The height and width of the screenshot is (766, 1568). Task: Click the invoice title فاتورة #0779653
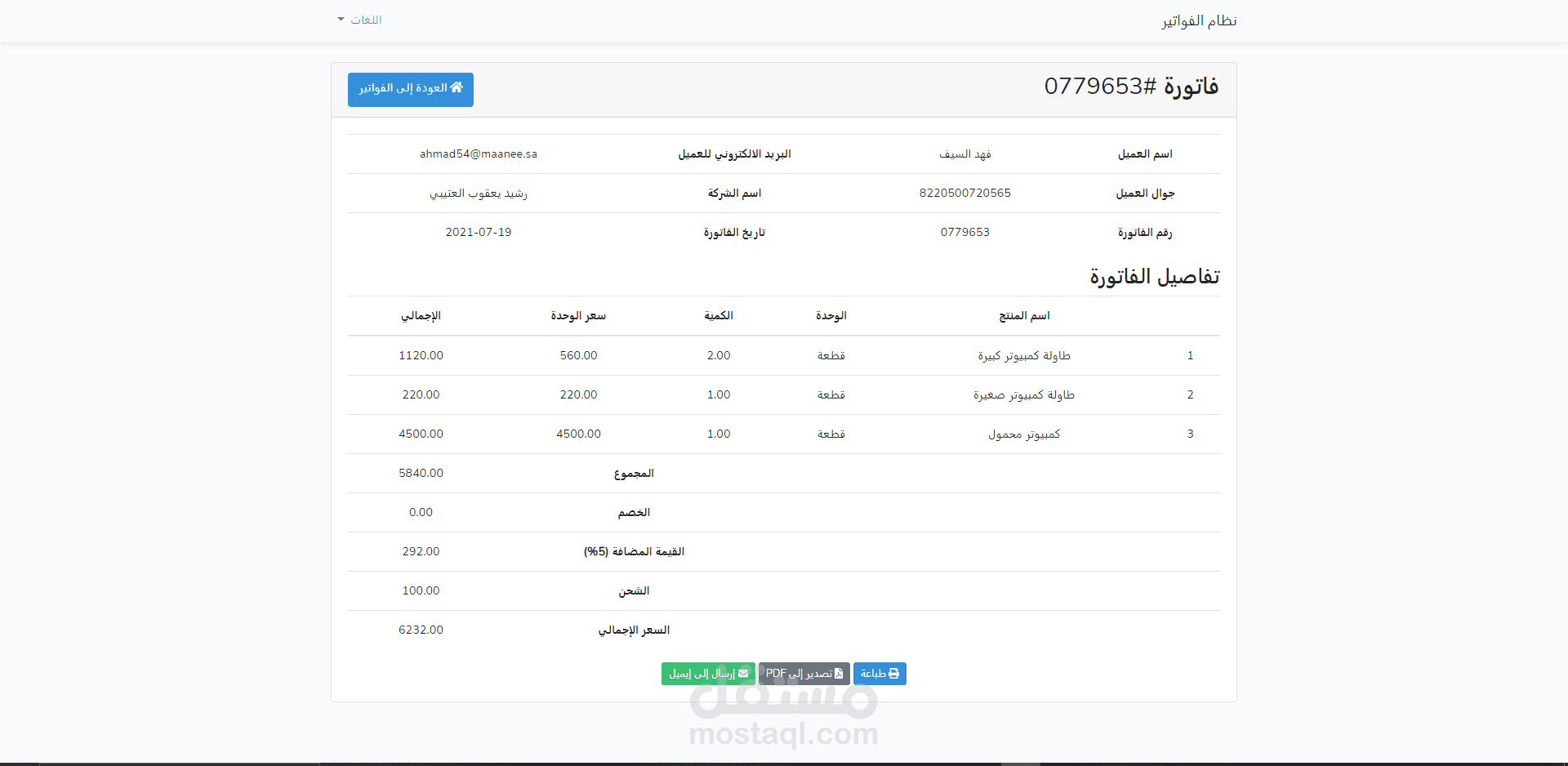[1131, 87]
